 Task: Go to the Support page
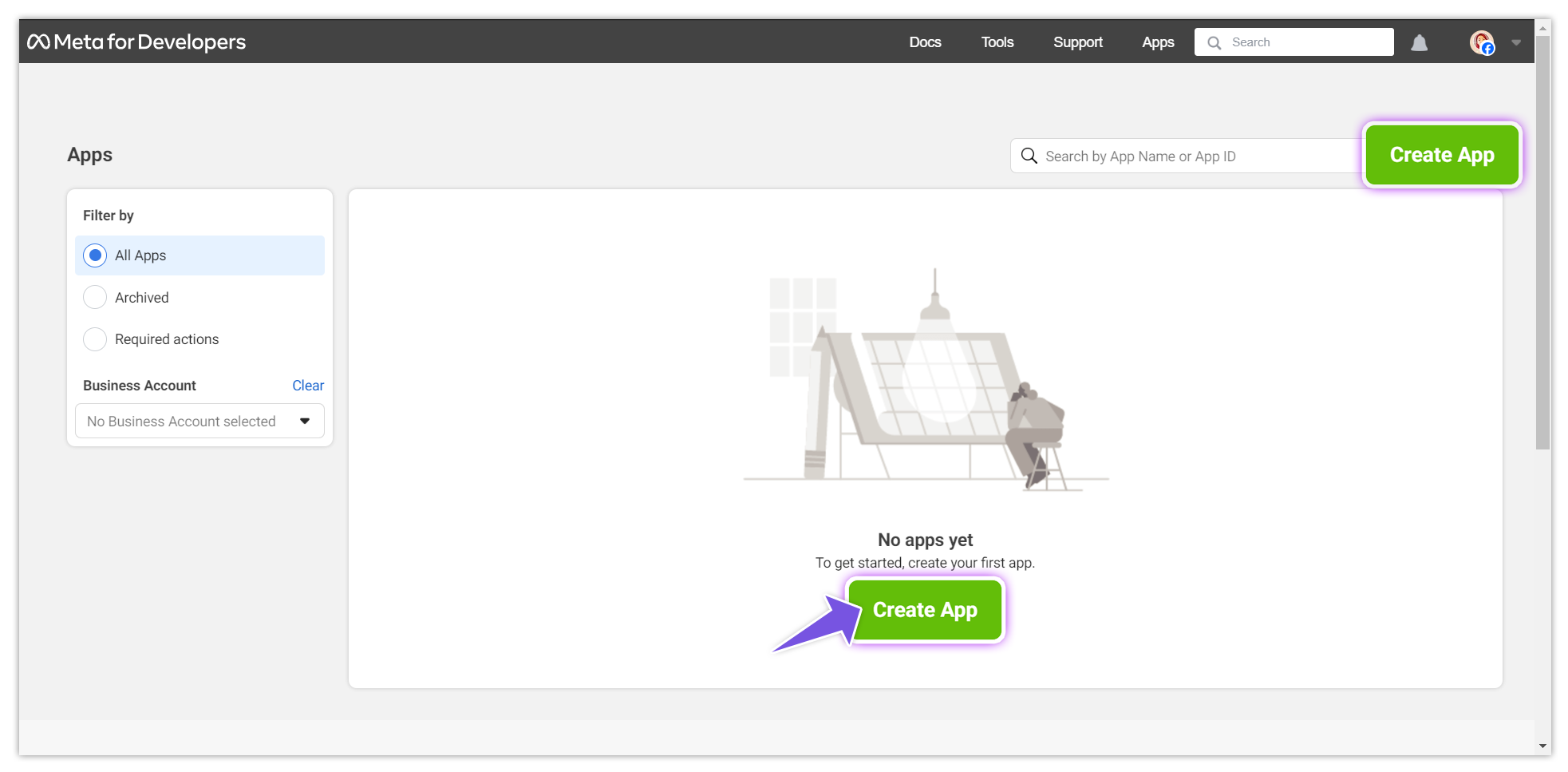[x=1078, y=42]
